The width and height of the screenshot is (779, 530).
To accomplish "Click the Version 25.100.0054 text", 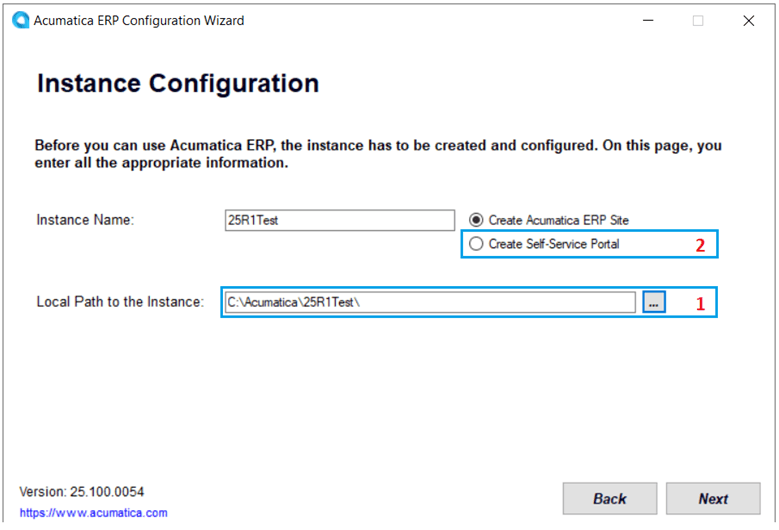I will click(x=81, y=492).
